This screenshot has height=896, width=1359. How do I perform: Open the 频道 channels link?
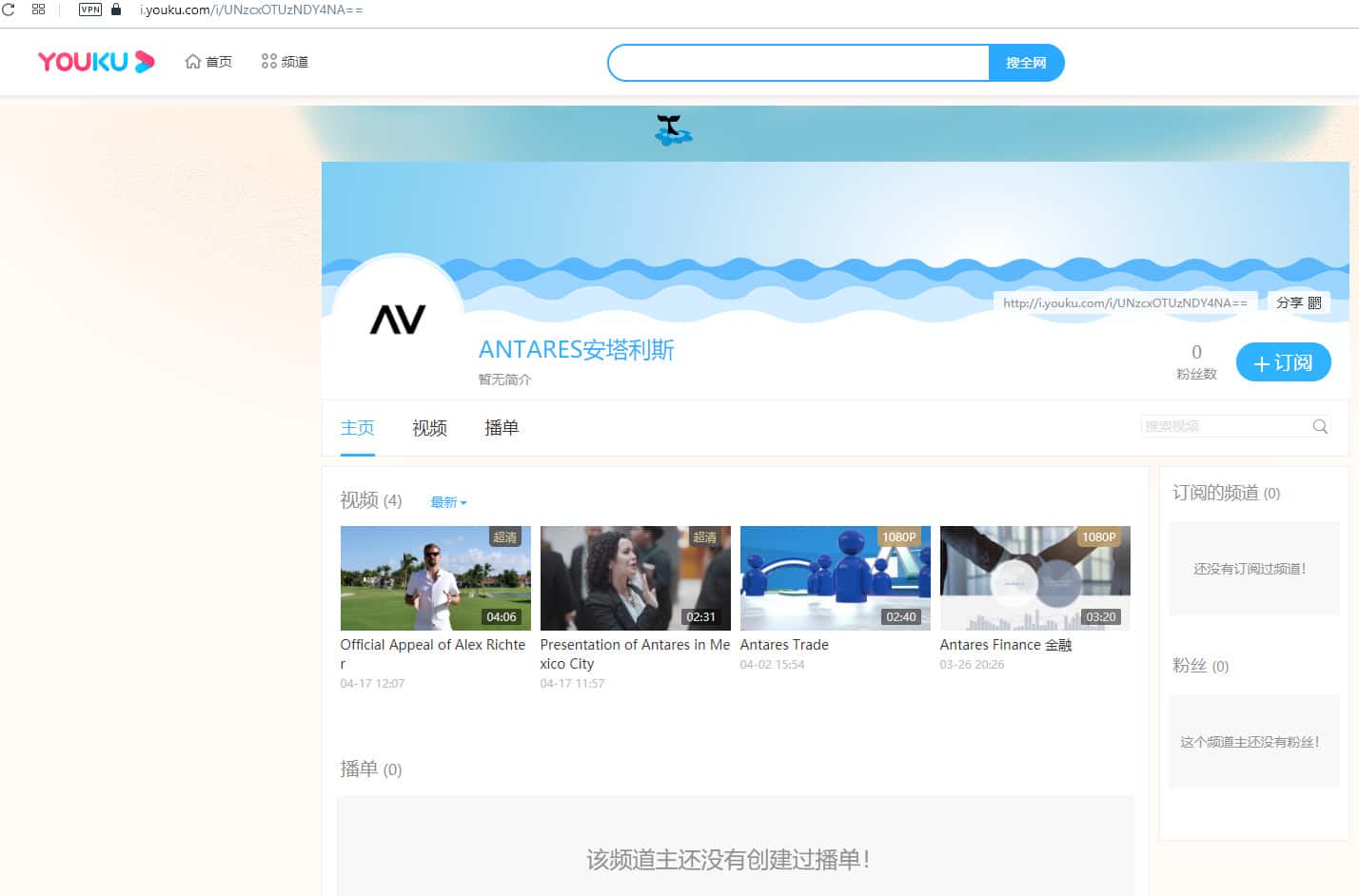[285, 62]
